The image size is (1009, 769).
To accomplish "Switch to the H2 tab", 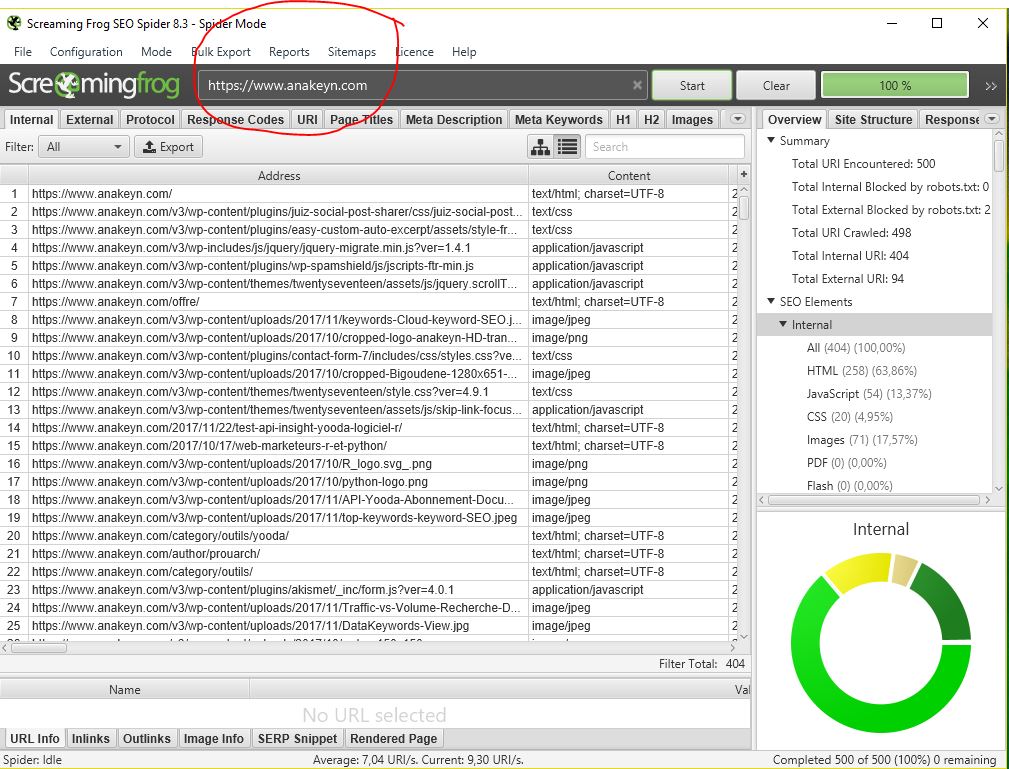I will coord(651,120).
